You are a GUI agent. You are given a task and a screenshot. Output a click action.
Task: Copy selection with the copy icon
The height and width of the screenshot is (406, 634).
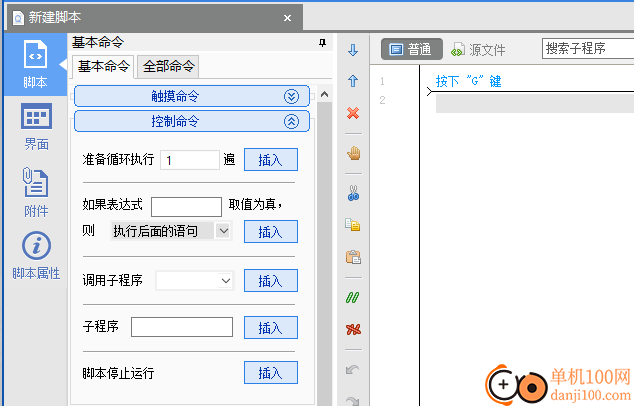click(x=353, y=225)
